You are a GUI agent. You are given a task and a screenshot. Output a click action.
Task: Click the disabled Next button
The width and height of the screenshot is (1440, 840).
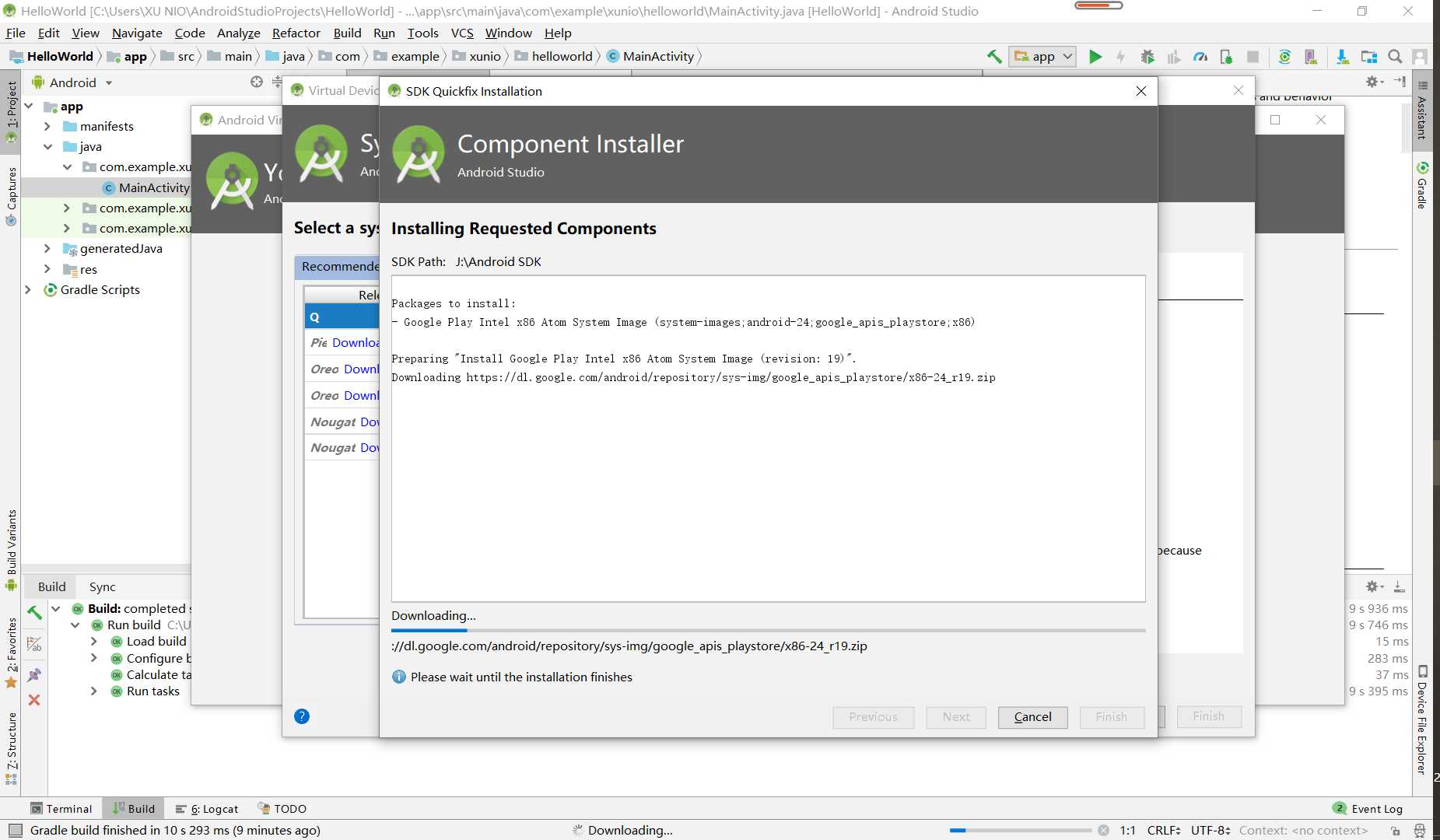[x=956, y=717]
